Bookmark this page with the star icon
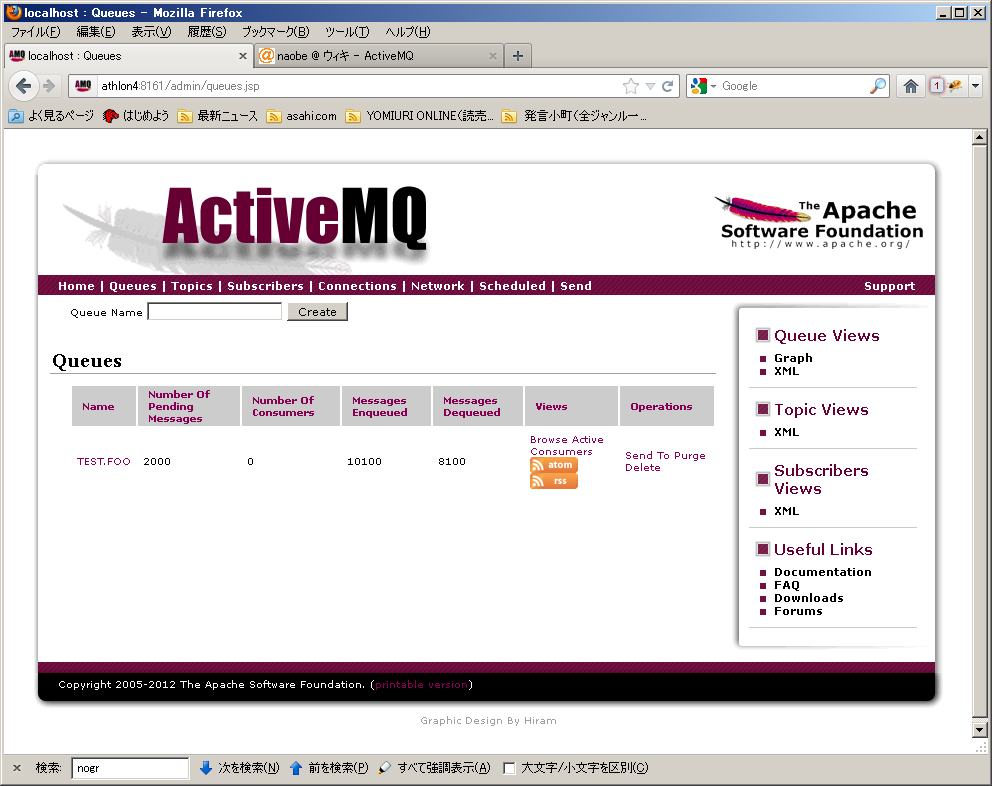 pyautogui.click(x=631, y=86)
